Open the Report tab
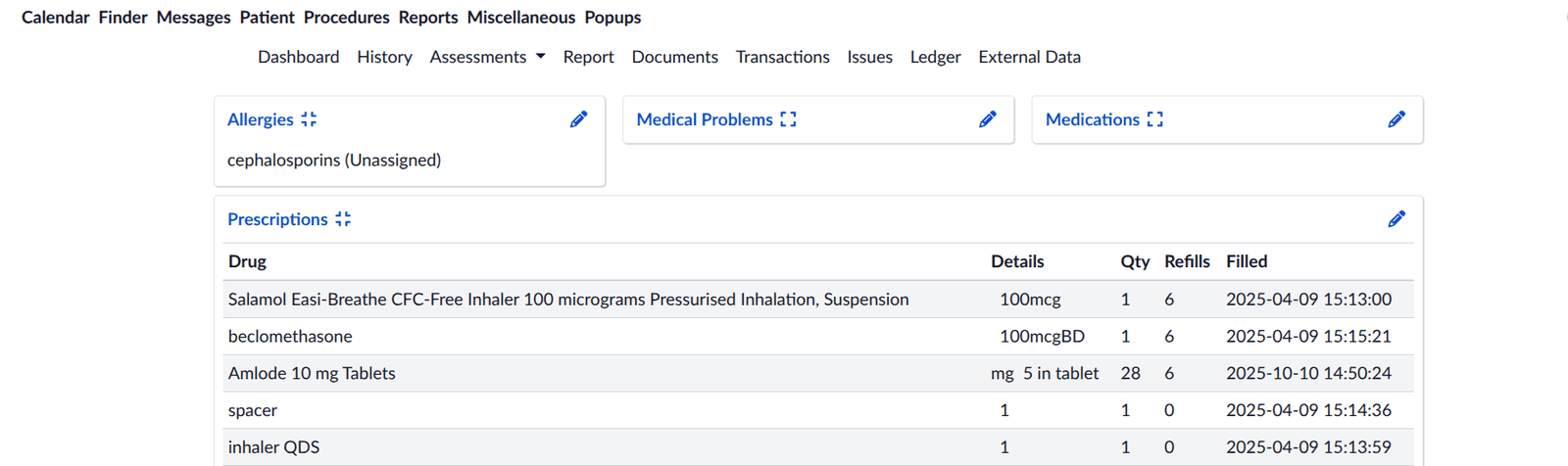The height and width of the screenshot is (466, 1568). tap(588, 57)
